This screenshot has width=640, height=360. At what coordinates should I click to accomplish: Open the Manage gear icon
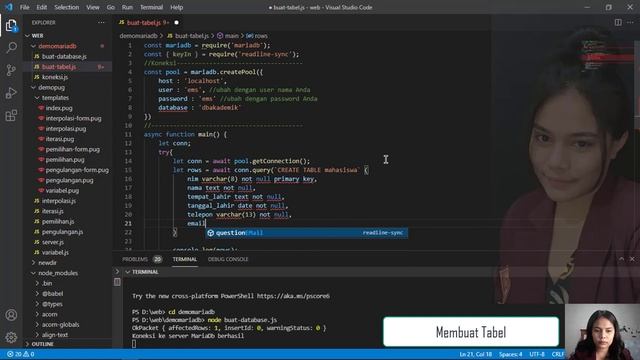[11, 337]
